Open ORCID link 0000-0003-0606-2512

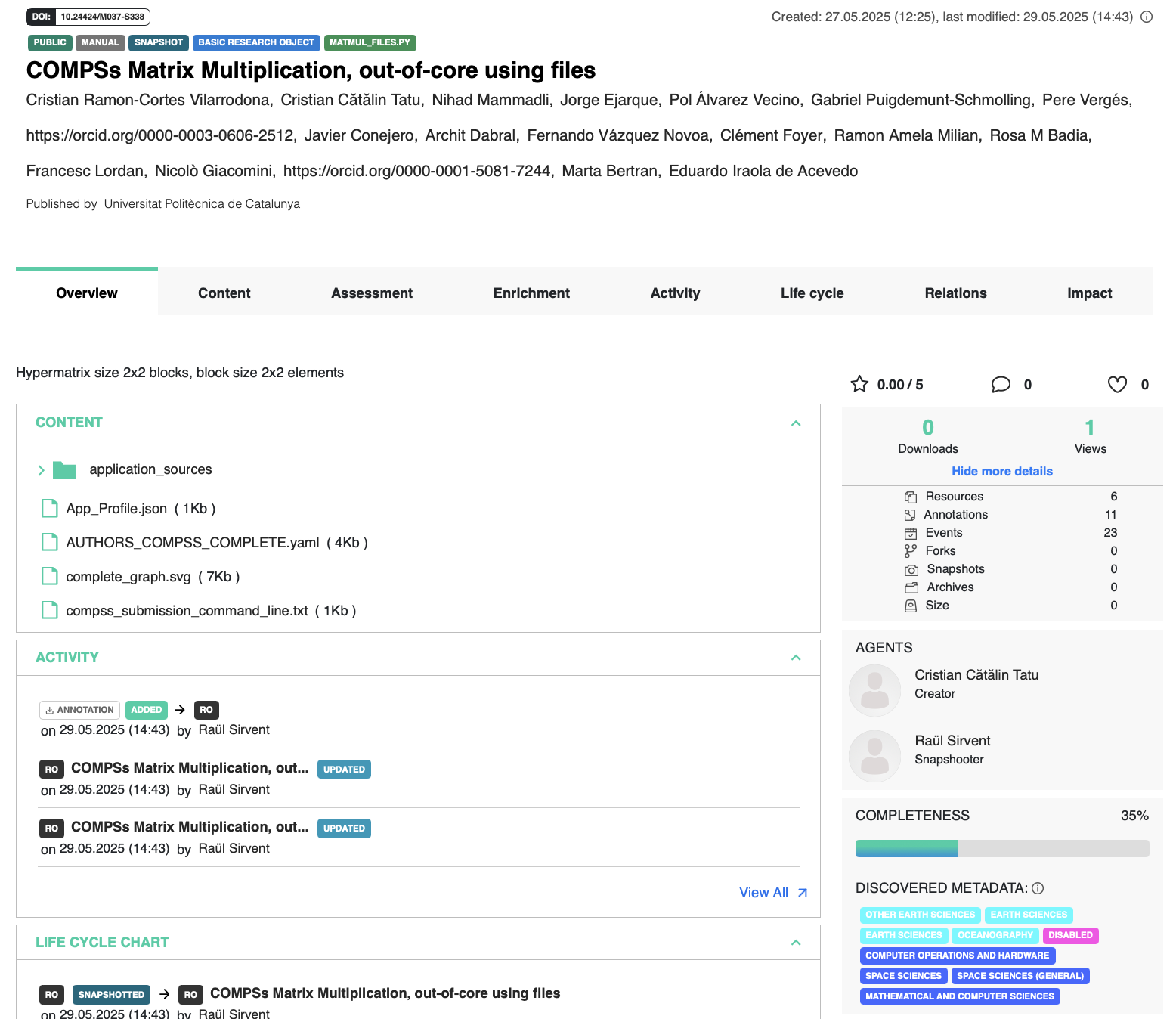(x=160, y=135)
